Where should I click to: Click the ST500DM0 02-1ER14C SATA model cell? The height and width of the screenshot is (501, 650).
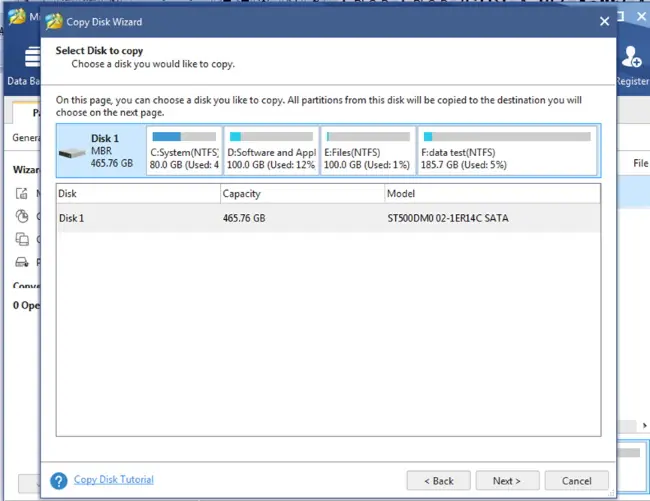click(x=448, y=218)
